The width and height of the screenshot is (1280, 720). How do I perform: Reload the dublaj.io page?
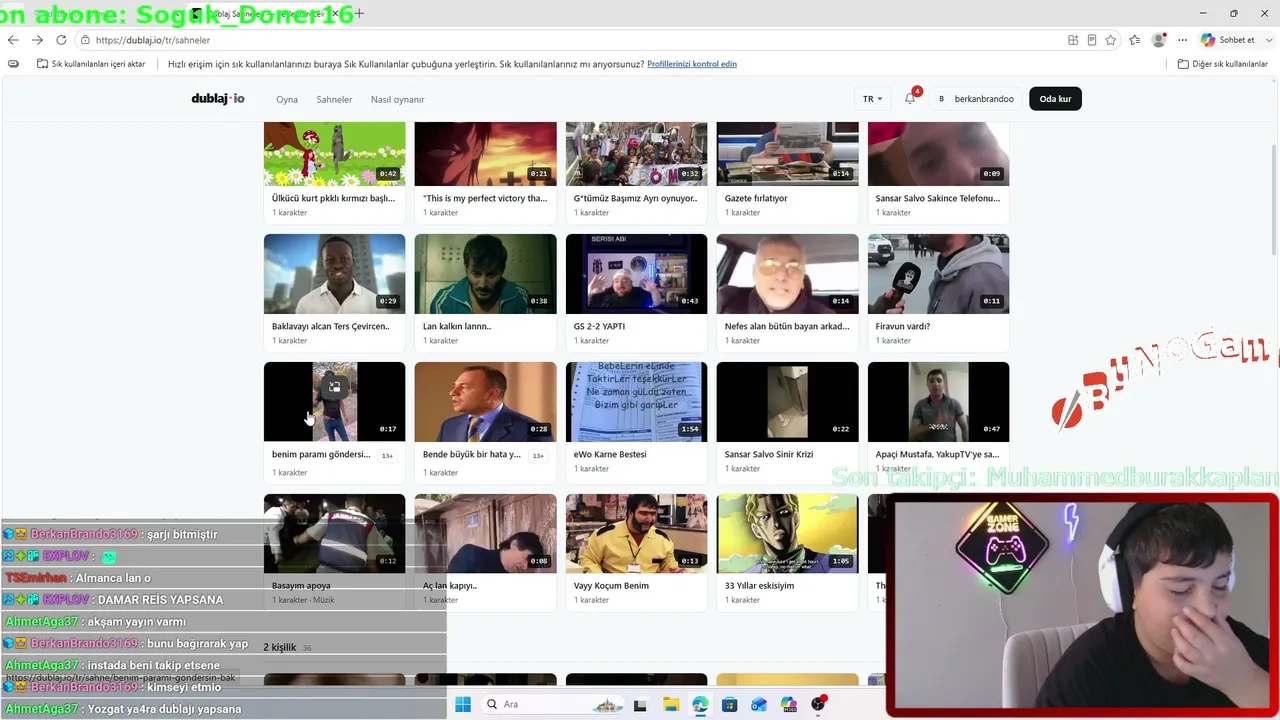tap(61, 40)
